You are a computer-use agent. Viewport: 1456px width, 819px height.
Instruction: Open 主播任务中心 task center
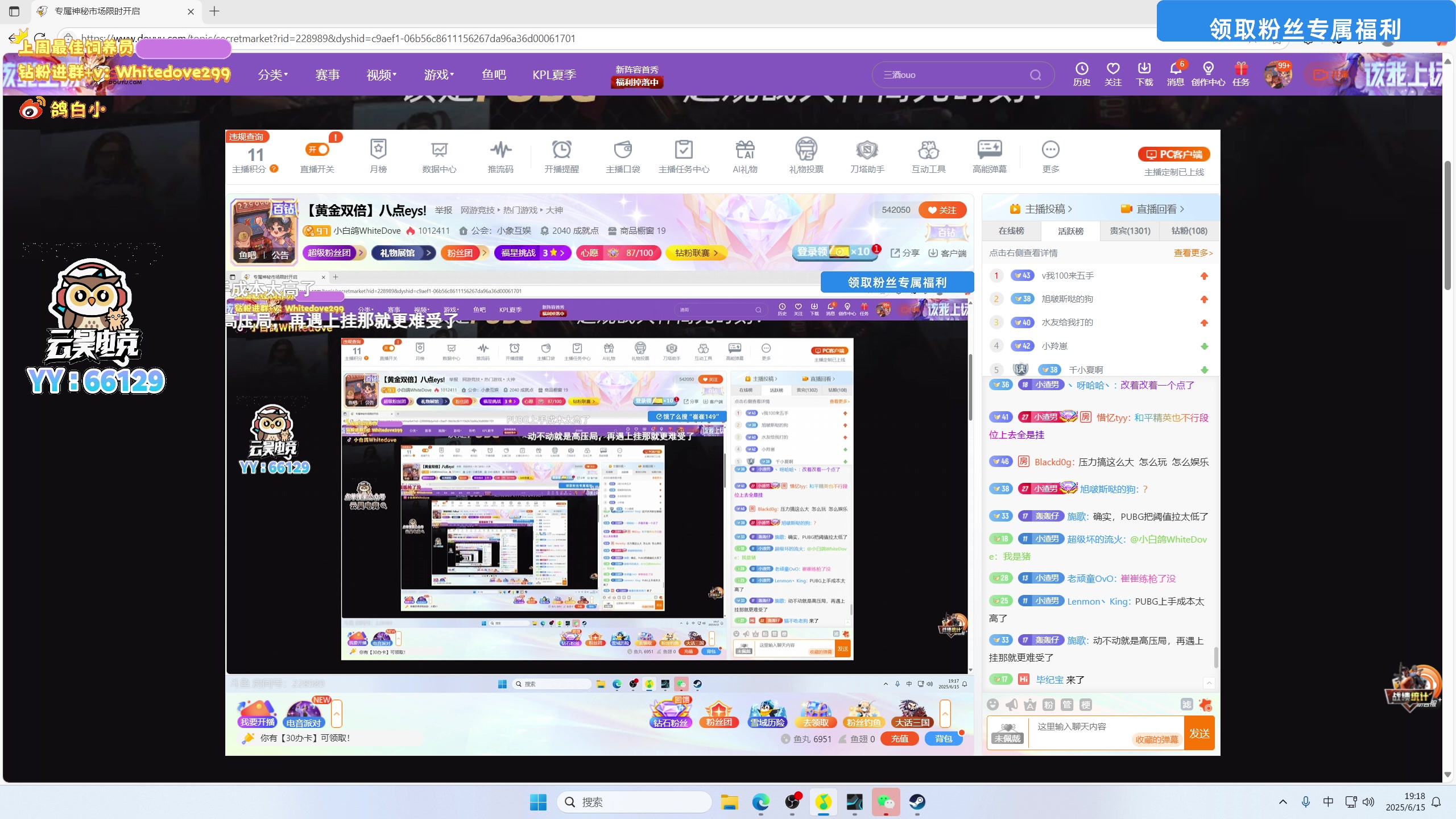684,156
